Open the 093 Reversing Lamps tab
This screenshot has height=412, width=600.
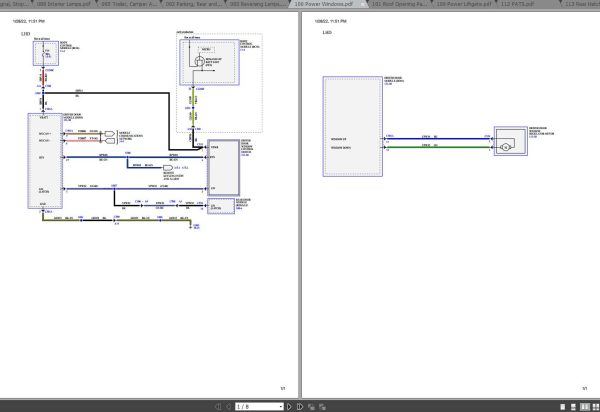click(x=258, y=4)
